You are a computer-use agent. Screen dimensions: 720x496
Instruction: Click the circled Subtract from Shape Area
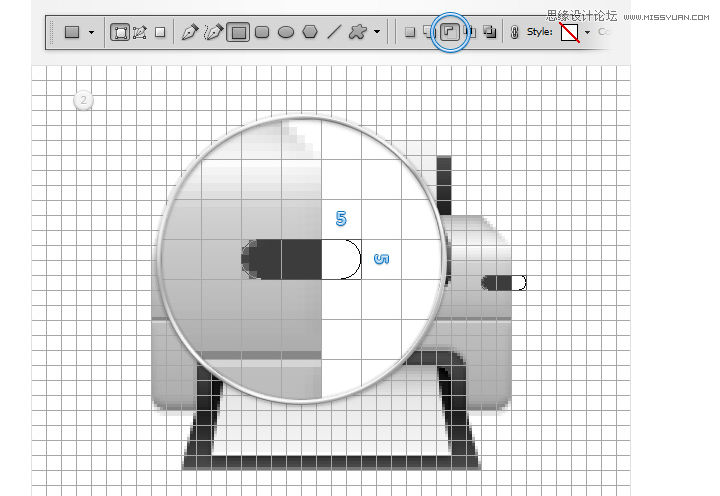(x=450, y=32)
